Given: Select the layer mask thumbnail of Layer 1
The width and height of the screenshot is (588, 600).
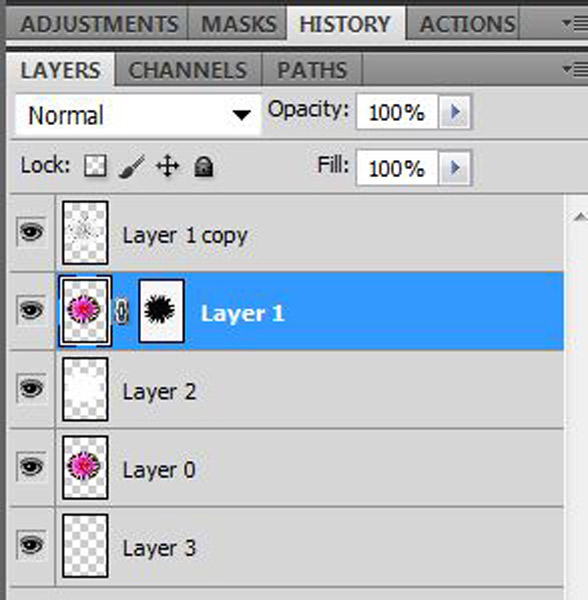Looking at the screenshot, I should point(161,311).
